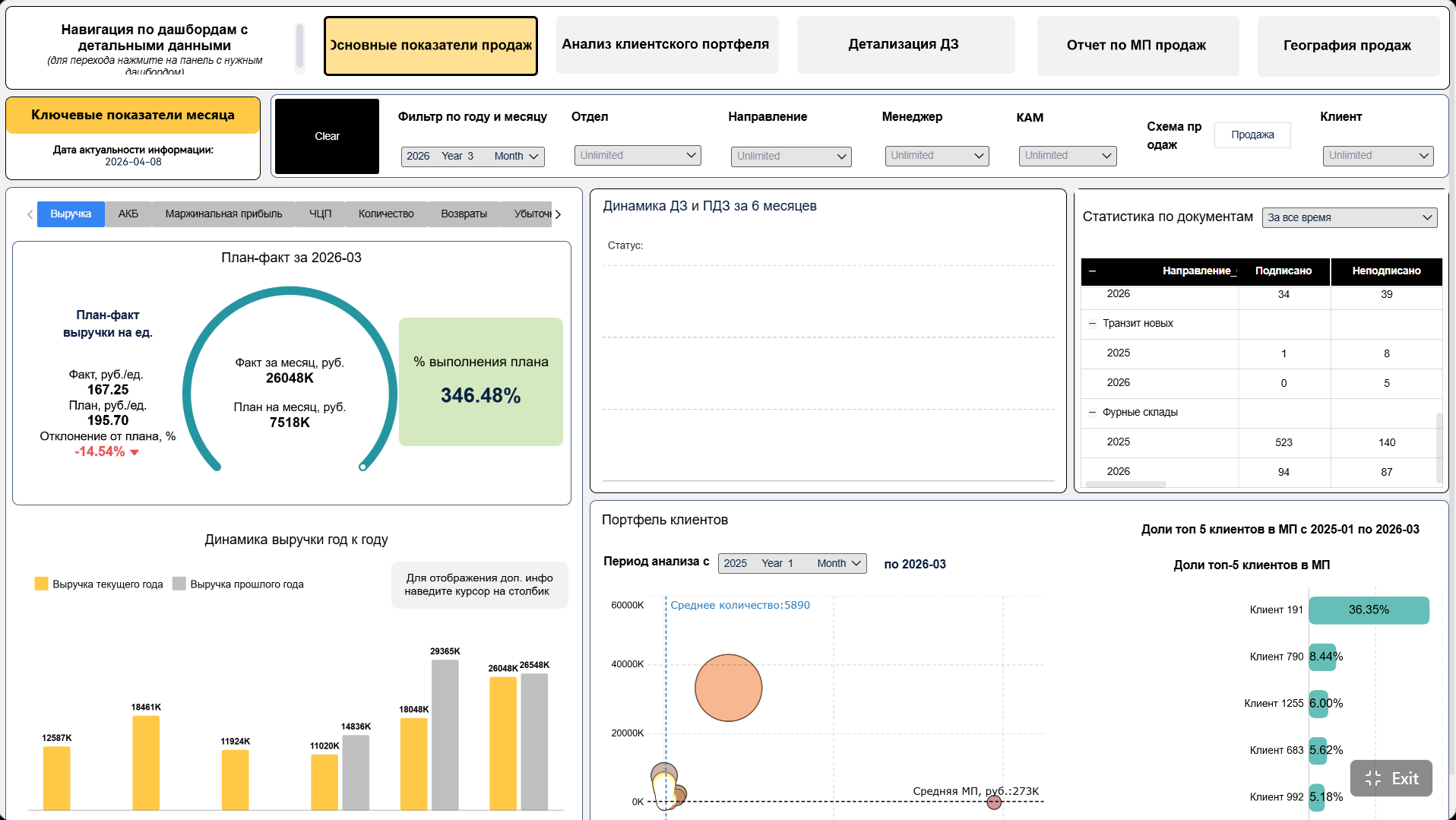
Task: Open the За все время period dropdown
Action: [1349, 217]
